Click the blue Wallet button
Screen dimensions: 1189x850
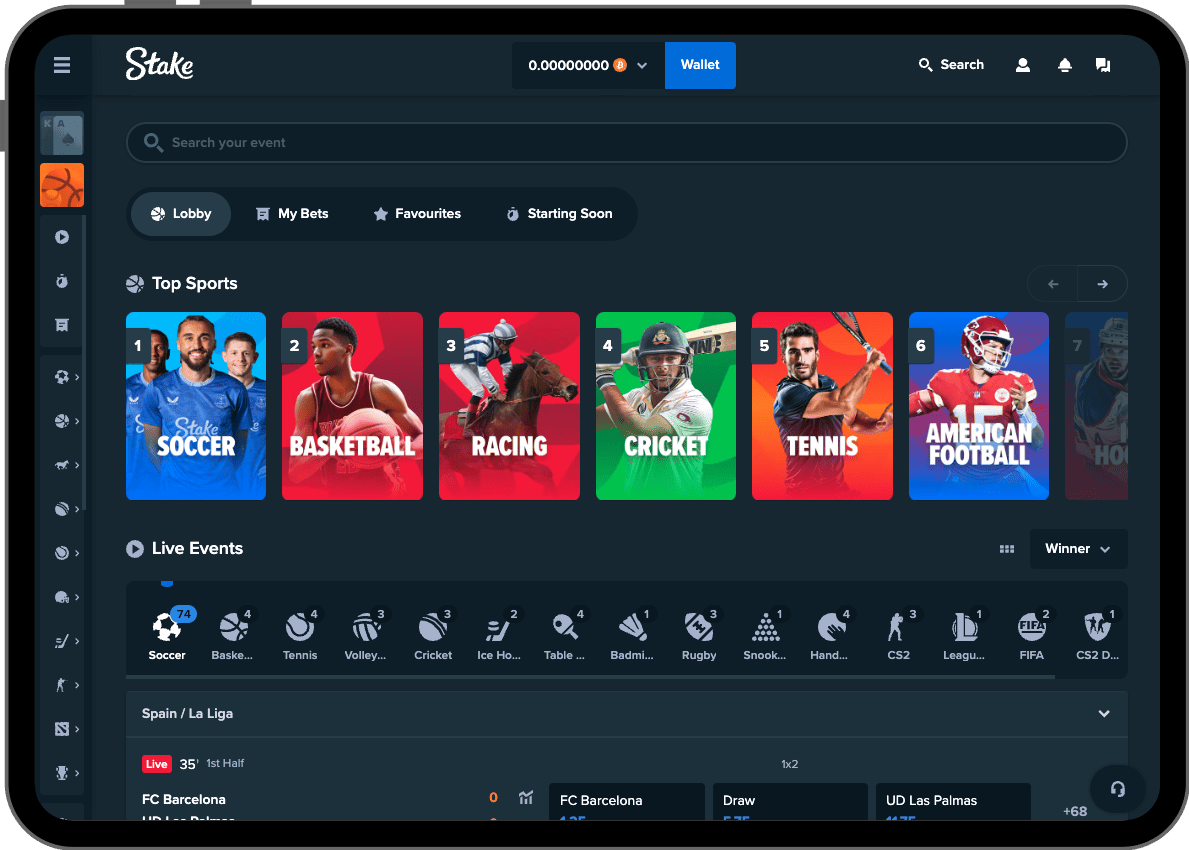pos(700,65)
